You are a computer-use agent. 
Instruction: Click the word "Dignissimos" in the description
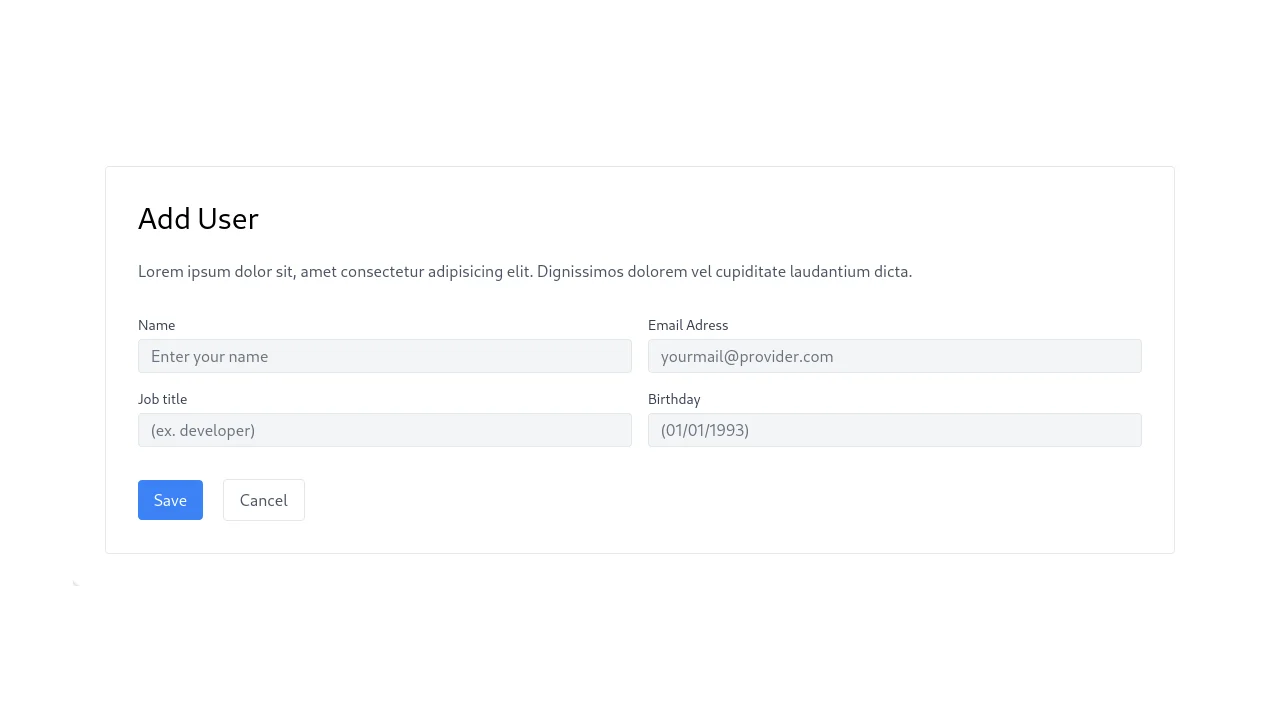pos(580,271)
